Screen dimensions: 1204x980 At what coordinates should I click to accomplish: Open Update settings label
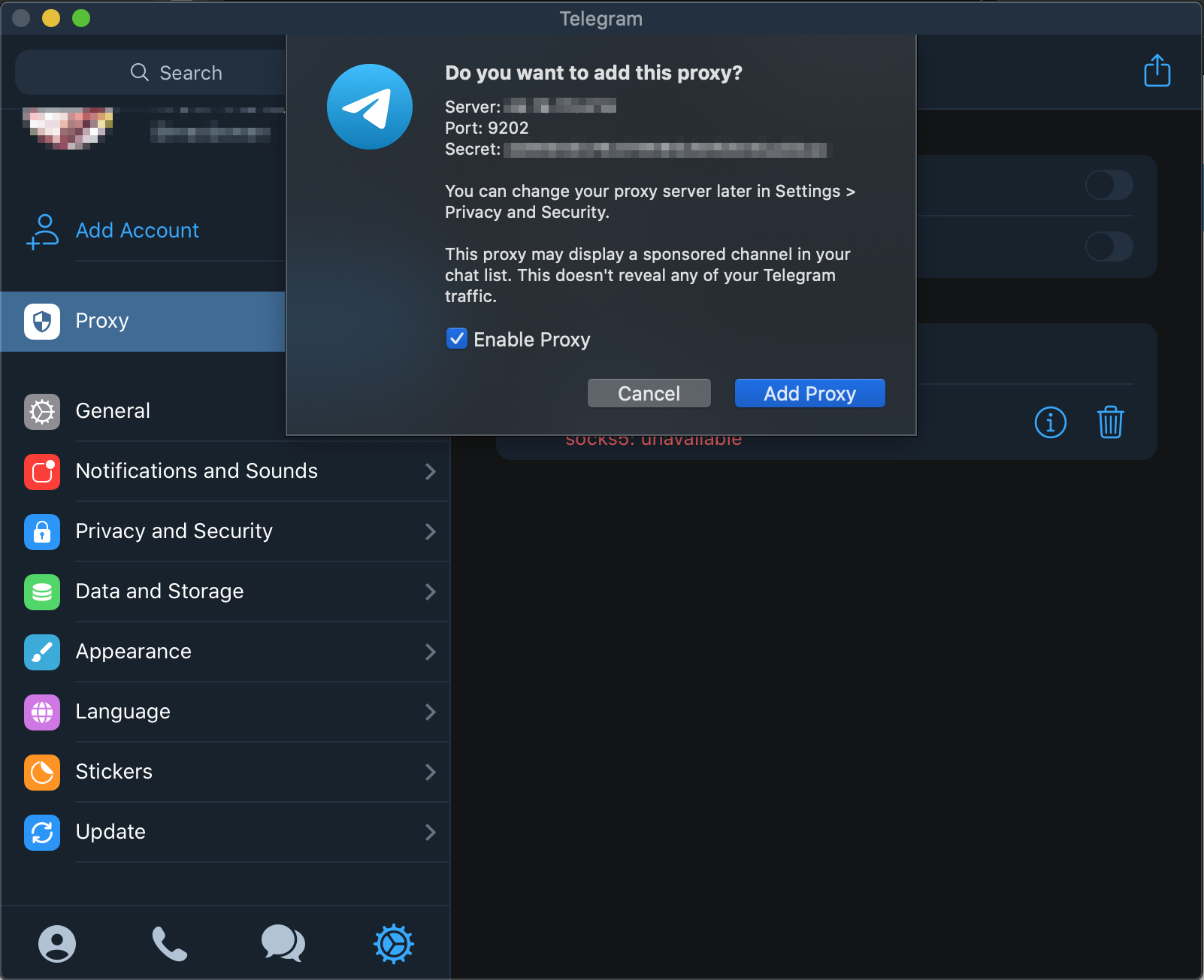(x=111, y=832)
